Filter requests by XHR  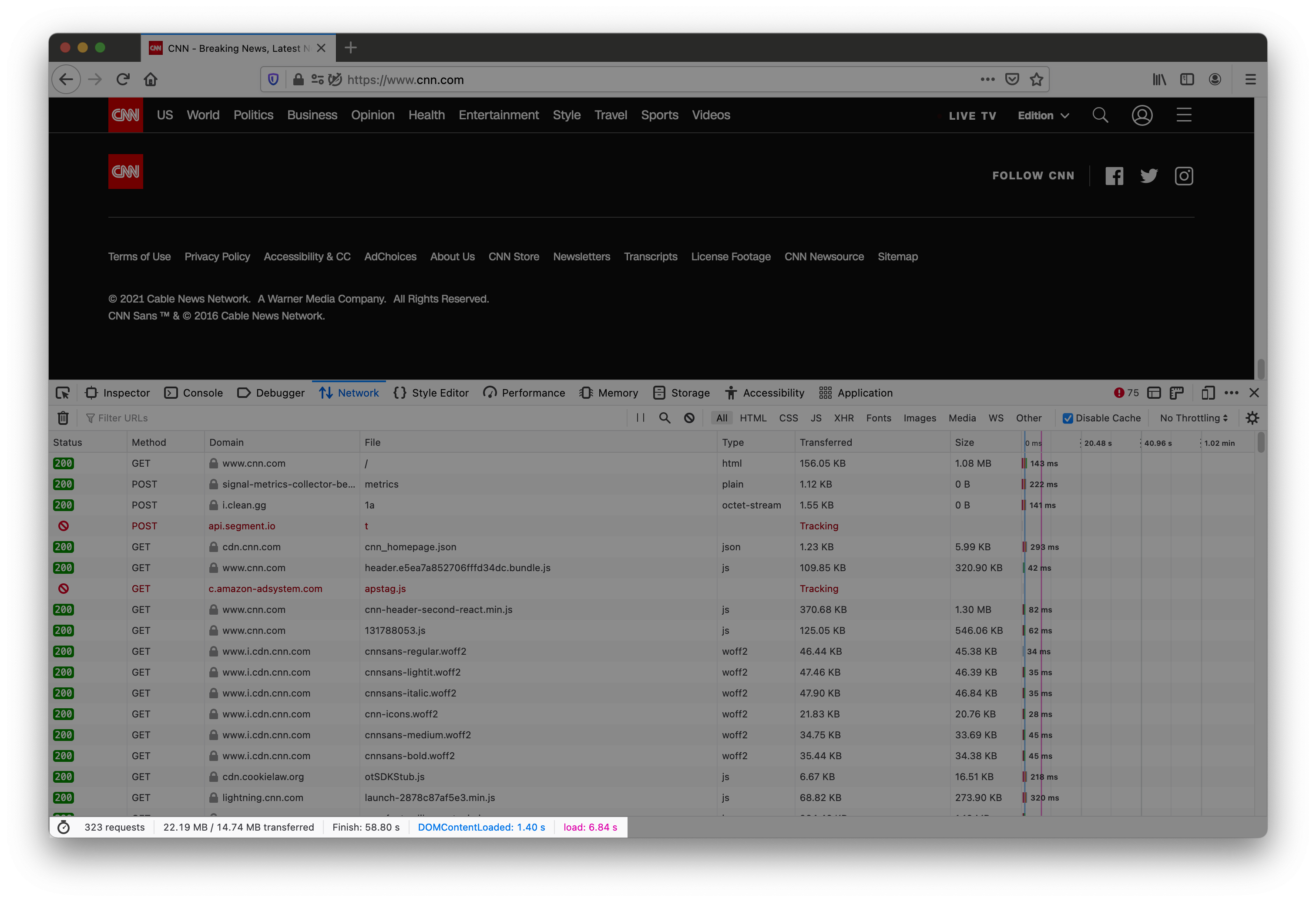(x=844, y=418)
